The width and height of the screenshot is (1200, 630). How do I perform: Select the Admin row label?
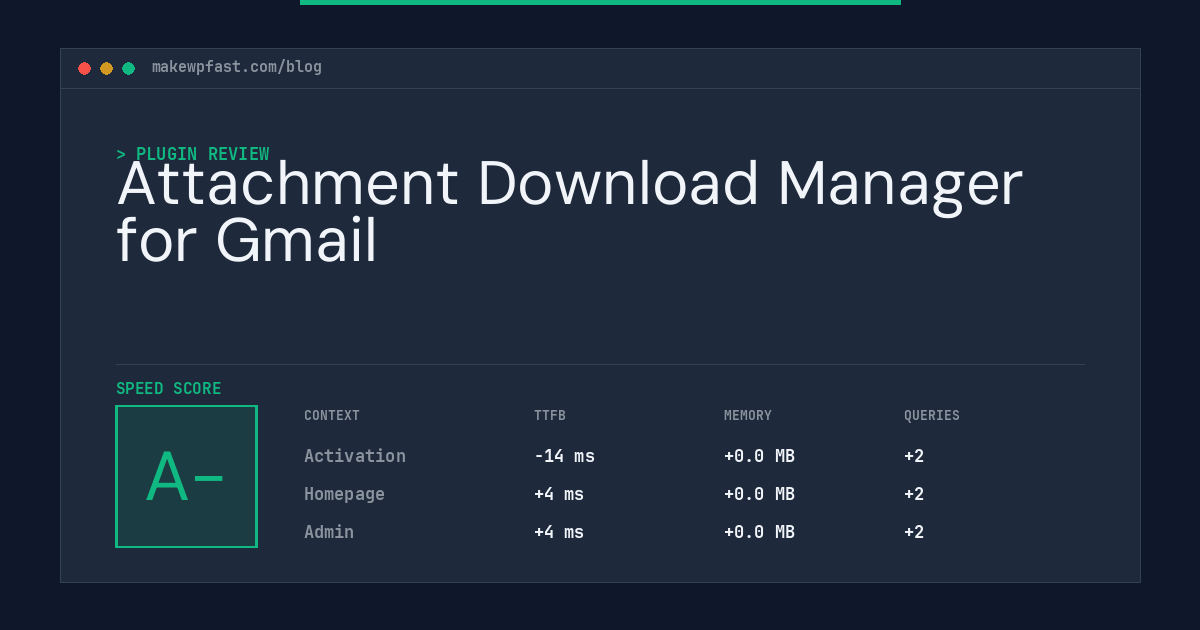click(x=329, y=532)
